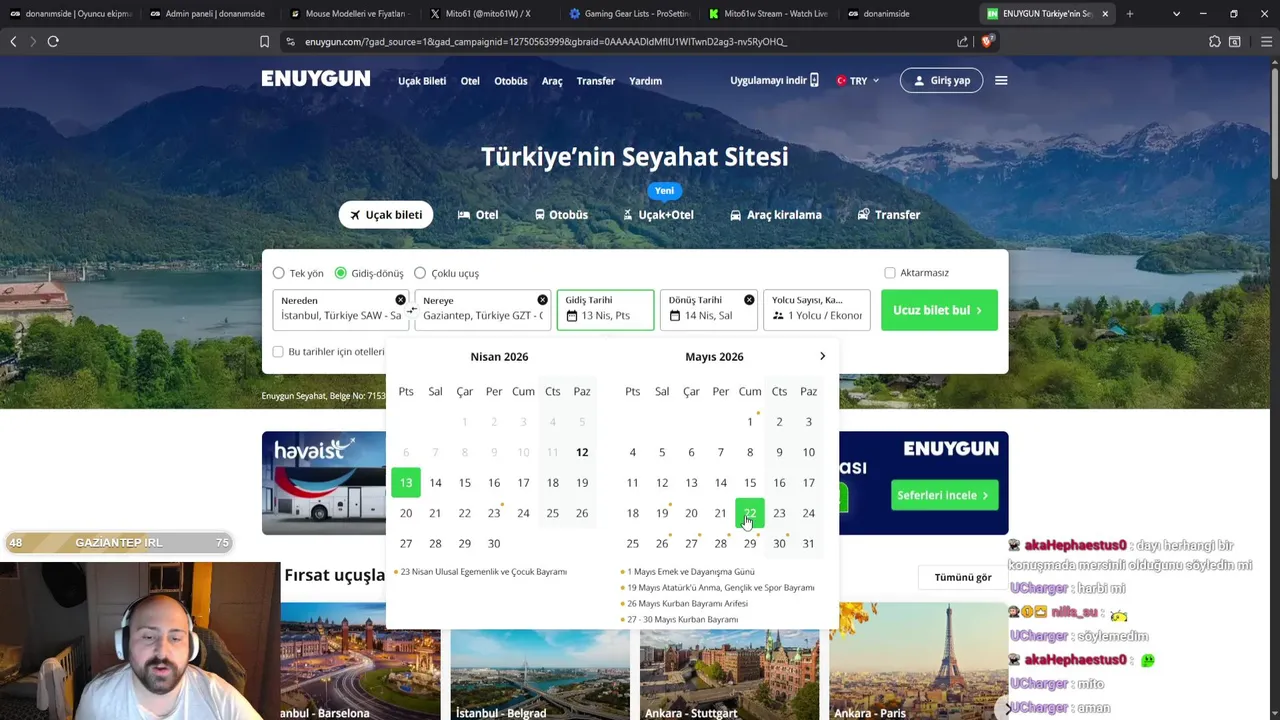The image size is (1280, 720).
Task: Clear the Nereden field with X icon
Action: coord(400,300)
